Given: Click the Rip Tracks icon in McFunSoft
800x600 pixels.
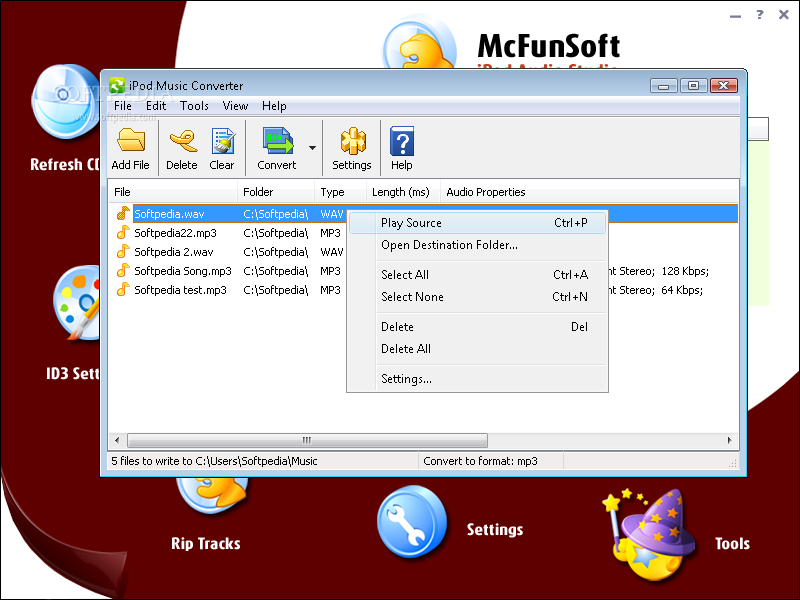Looking at the screenshot, I should click(x=212, y=495).
